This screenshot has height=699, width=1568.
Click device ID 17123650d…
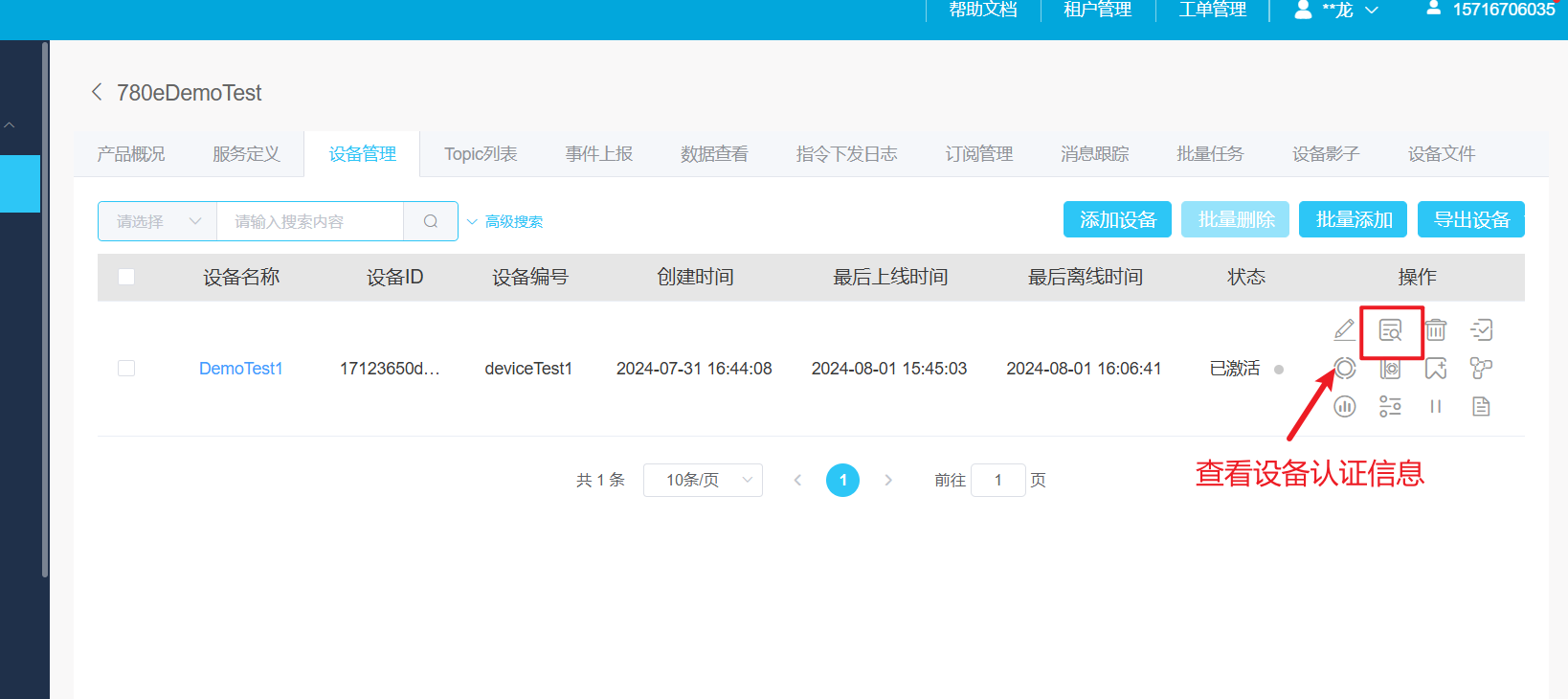pos(390,369)
